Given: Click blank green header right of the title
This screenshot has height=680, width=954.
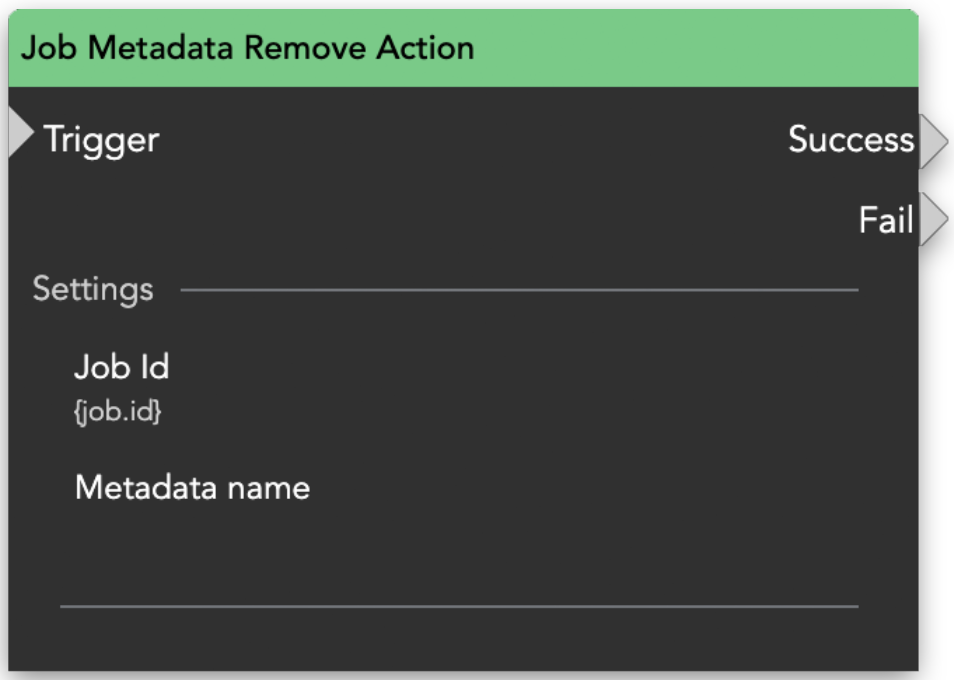Looking at the screenshot, I should point(700,48).
